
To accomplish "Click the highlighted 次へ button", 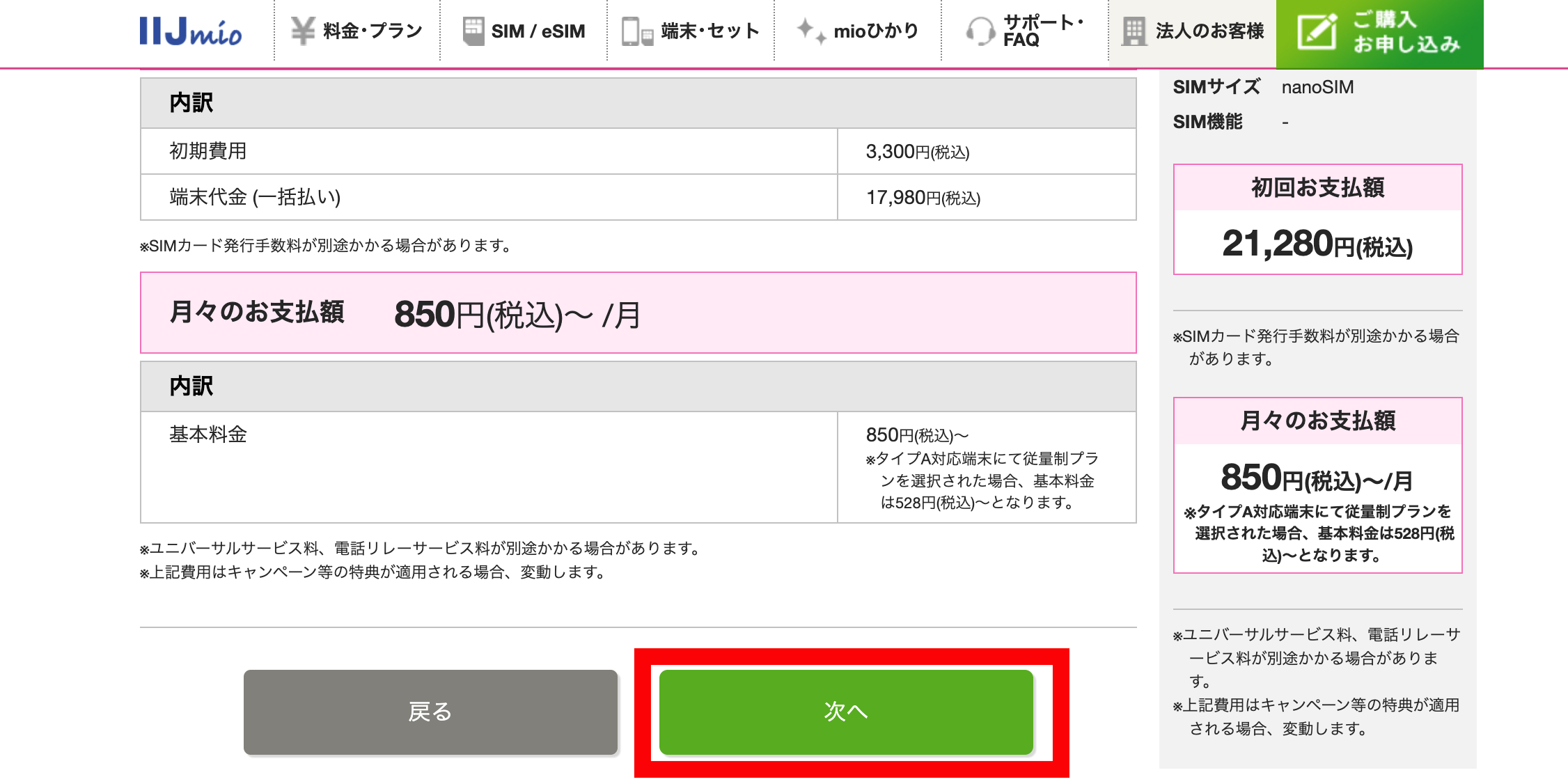I will coord(845,712).
